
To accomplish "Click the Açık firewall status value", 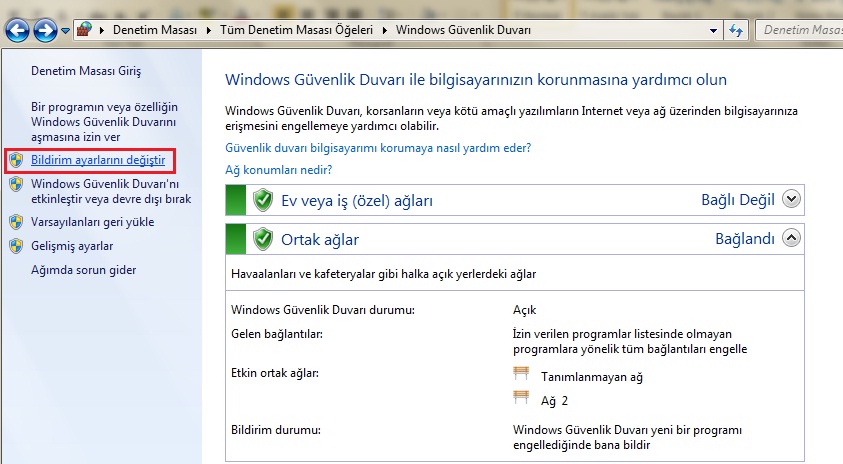I will [524, 310].
